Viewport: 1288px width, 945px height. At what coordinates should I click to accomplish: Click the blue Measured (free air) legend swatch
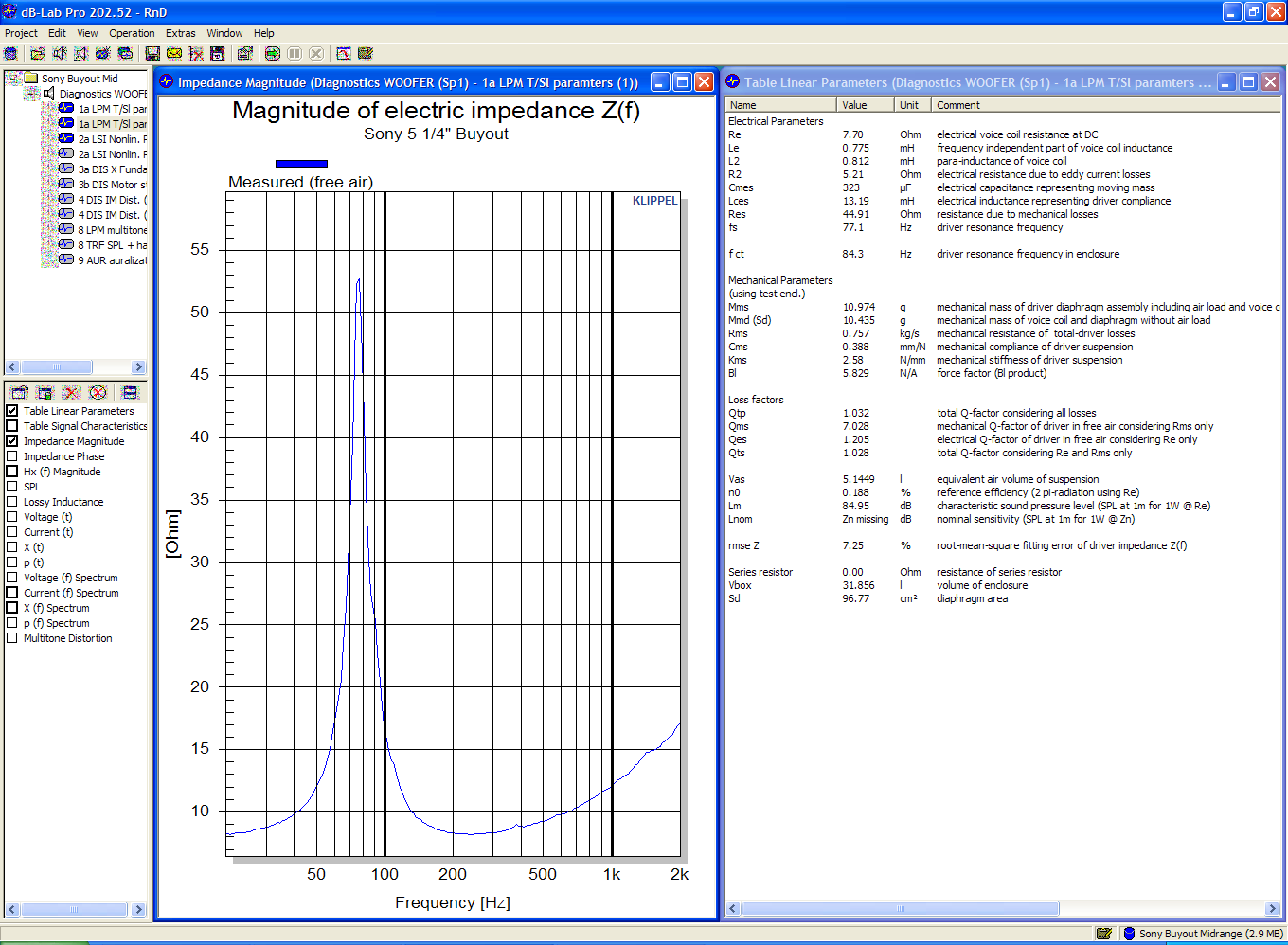pyautogui.click(x=301, y=164)
